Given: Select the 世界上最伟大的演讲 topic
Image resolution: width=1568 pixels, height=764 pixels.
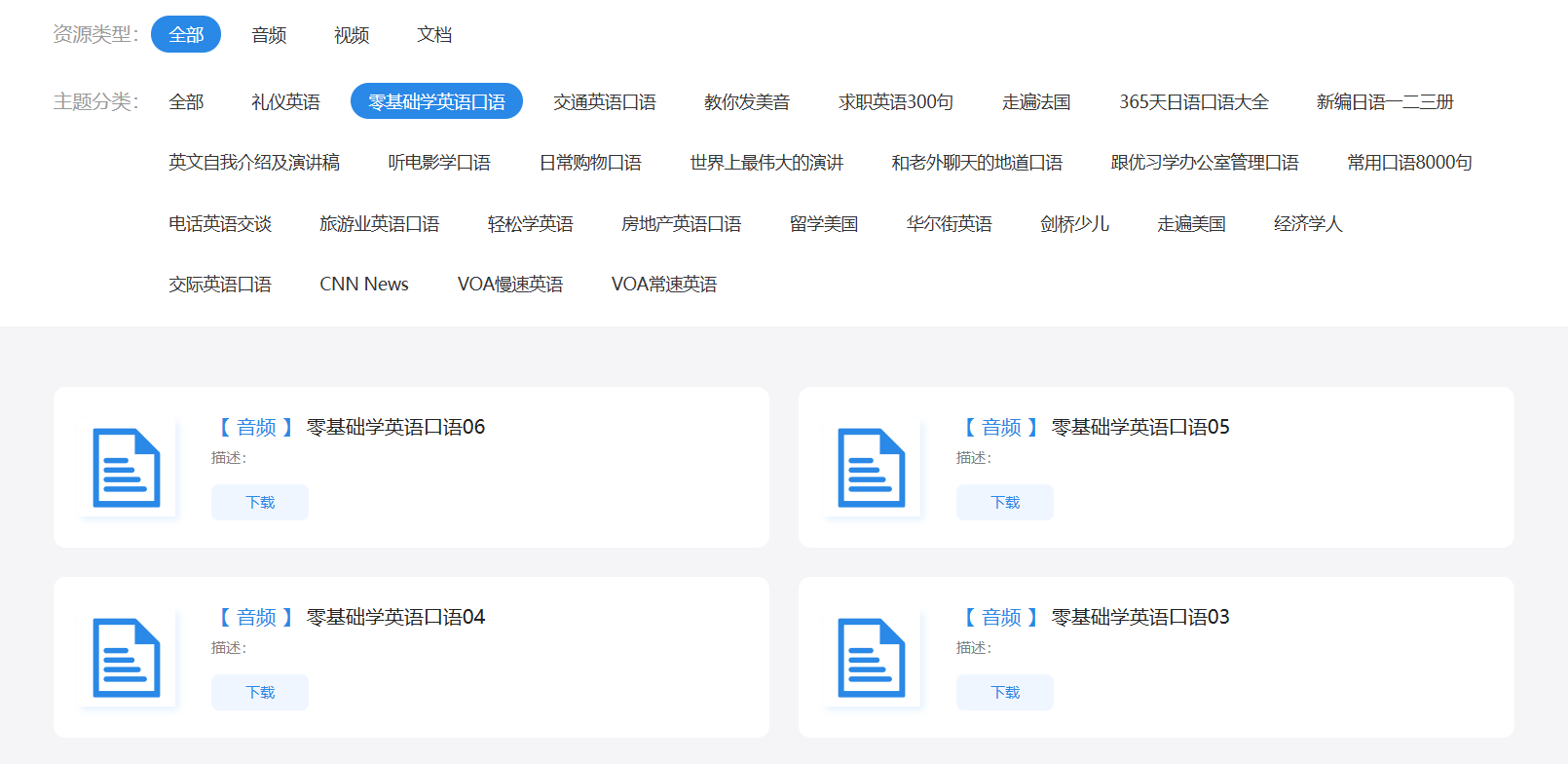Looking at the screenshot, I should pos(766,163).
